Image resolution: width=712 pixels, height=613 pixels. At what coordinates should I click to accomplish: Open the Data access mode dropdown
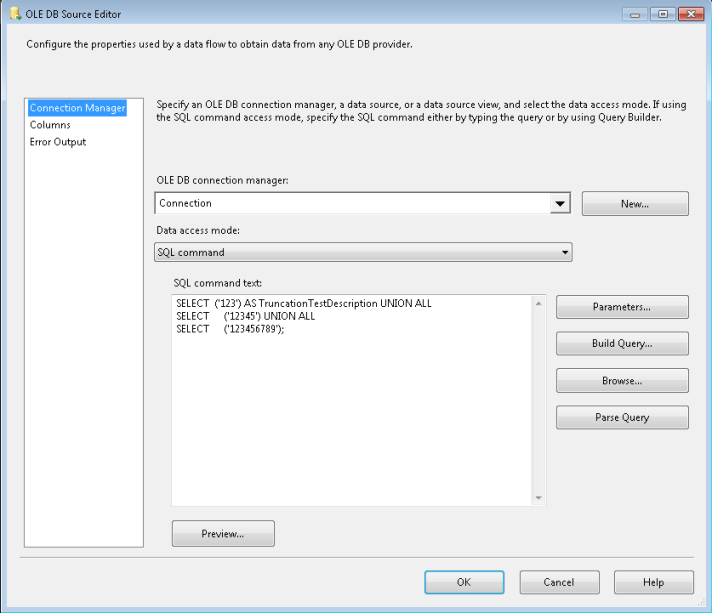[x=363, y=252]
